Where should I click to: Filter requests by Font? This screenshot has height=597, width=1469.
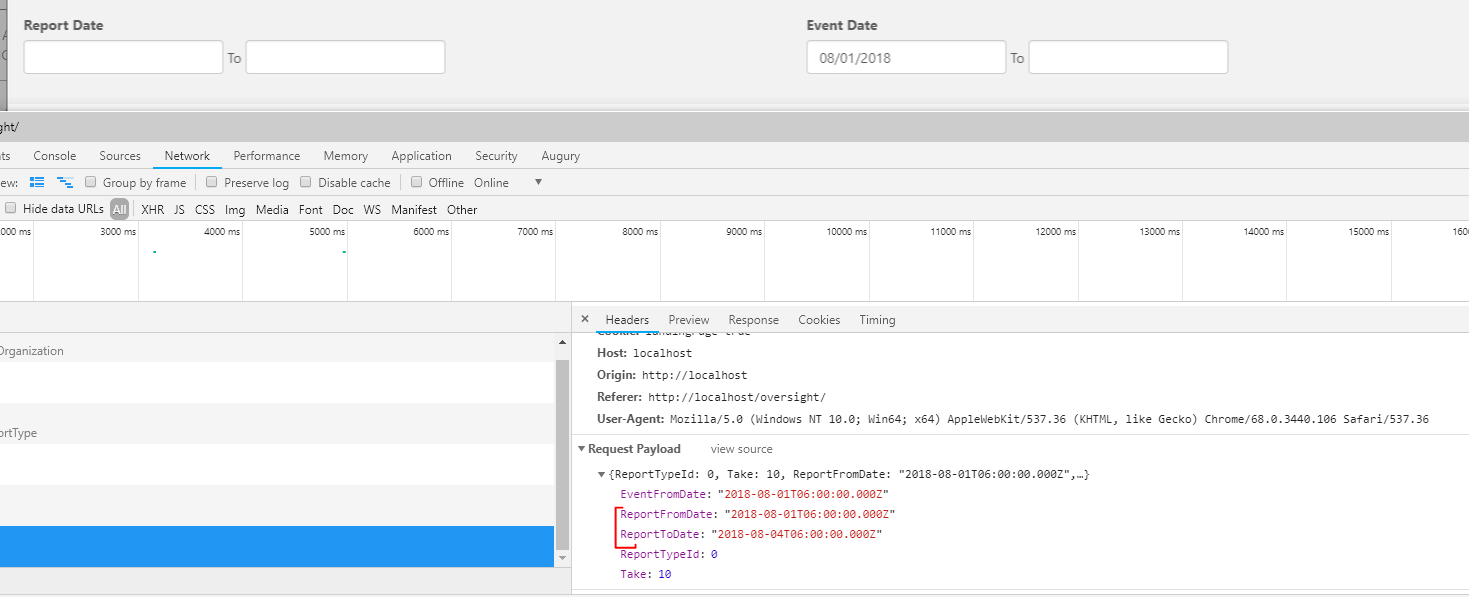pos(311,210)
